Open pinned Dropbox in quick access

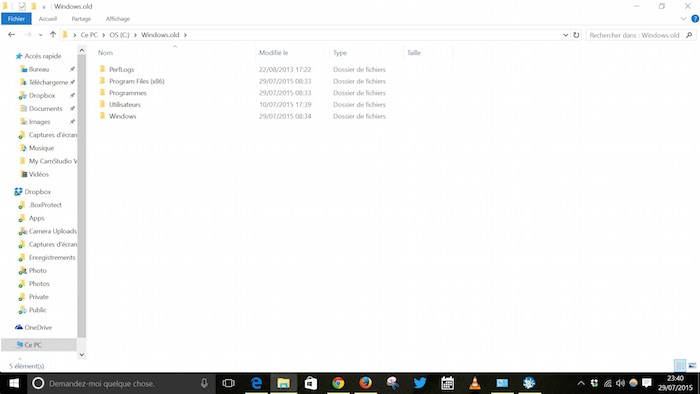(x=42, y=95)
